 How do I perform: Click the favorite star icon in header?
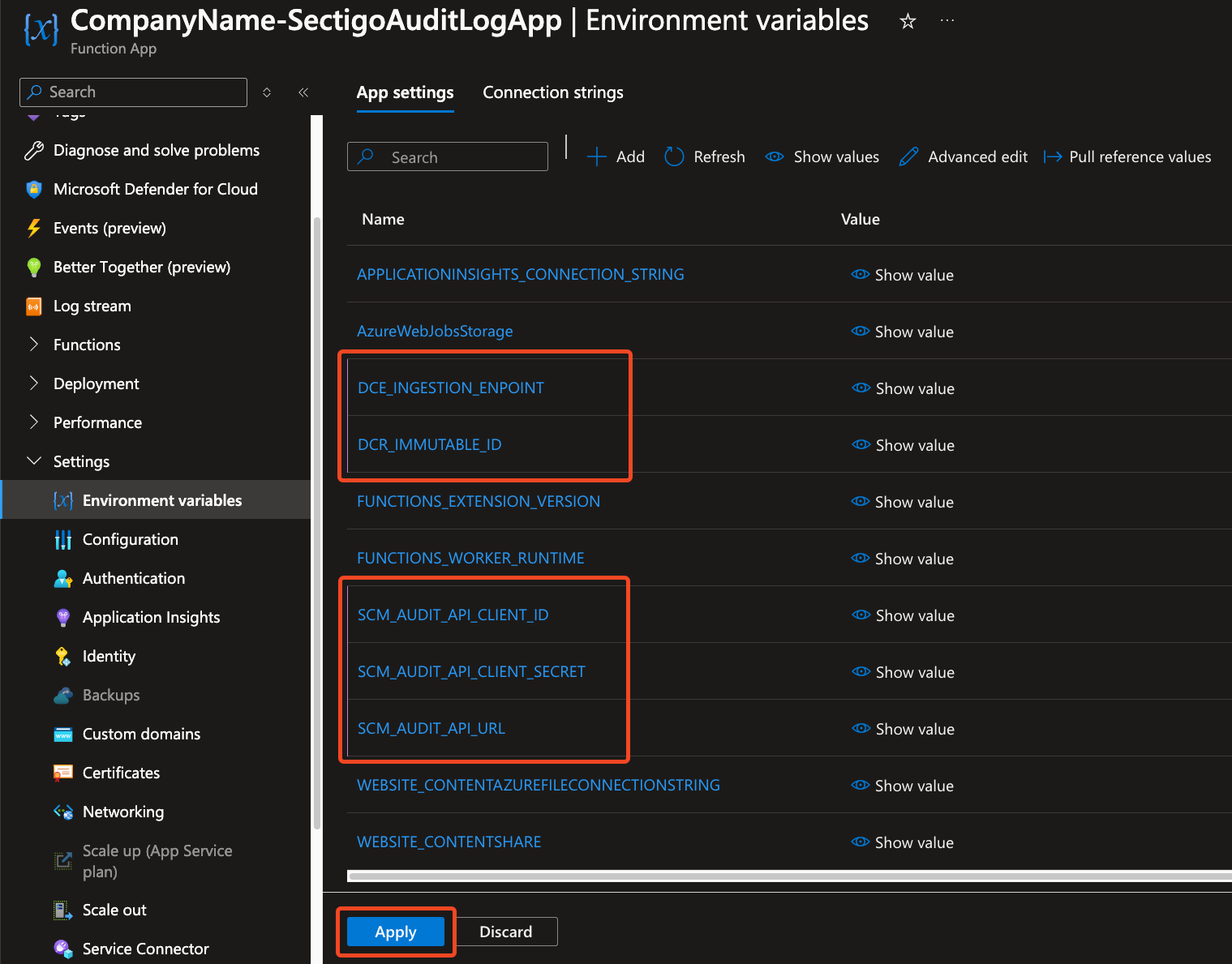908,21
